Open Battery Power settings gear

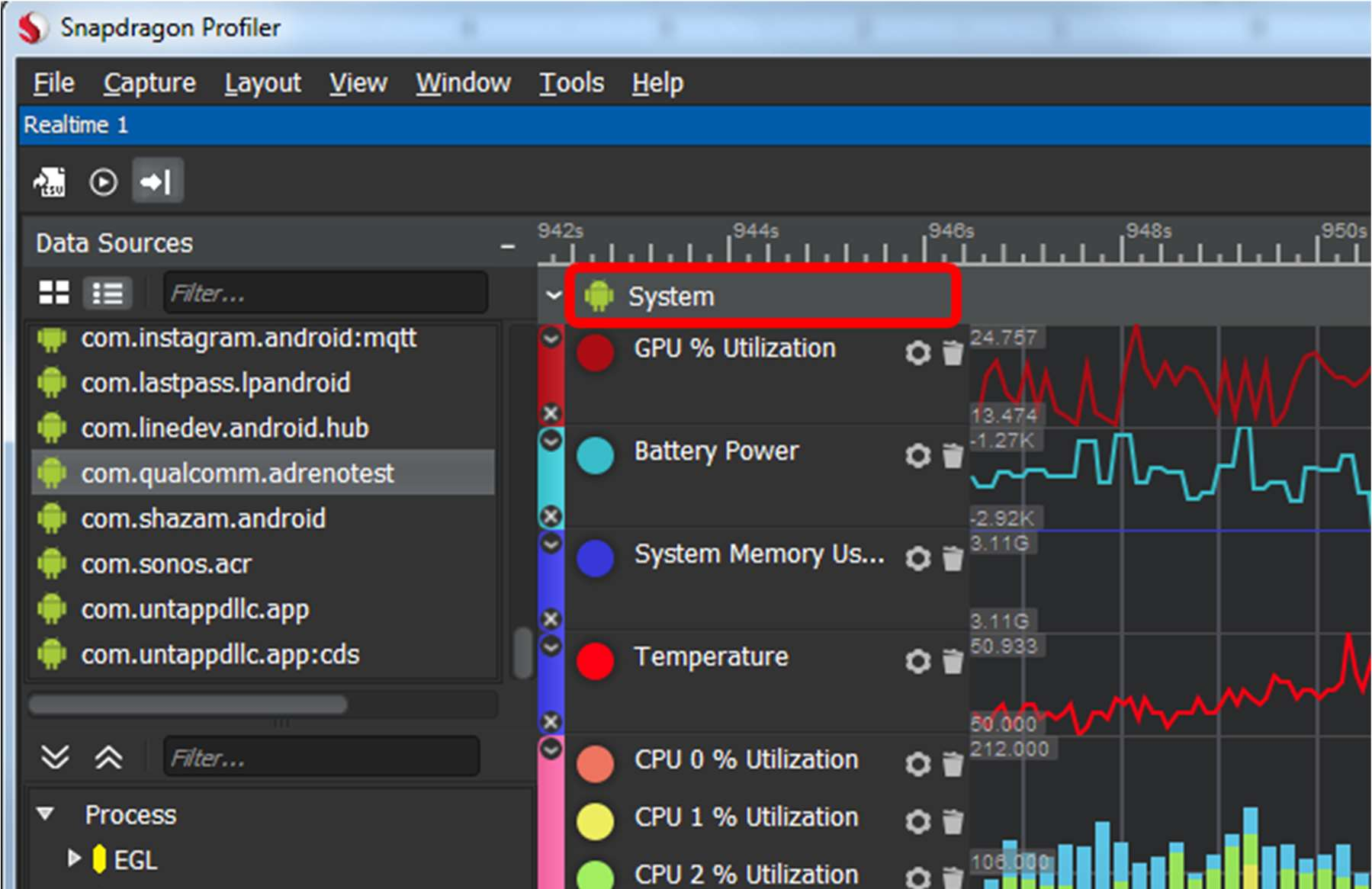[x=917, y=455]
